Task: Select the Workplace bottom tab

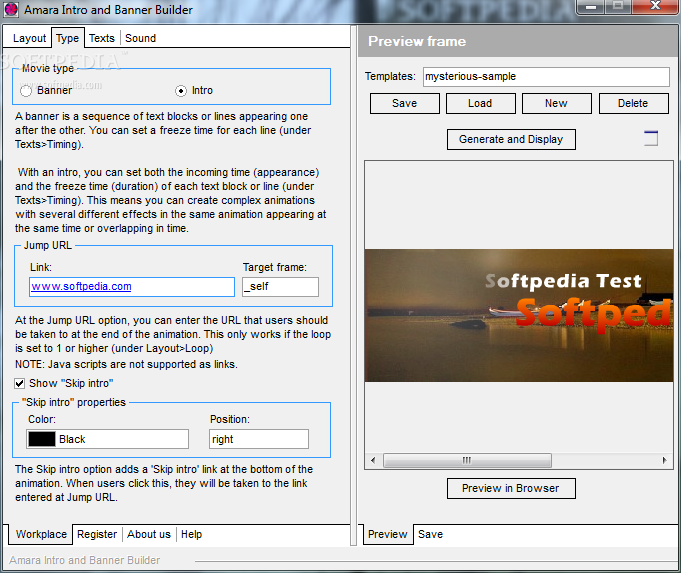Action: (x=41, y=534)
